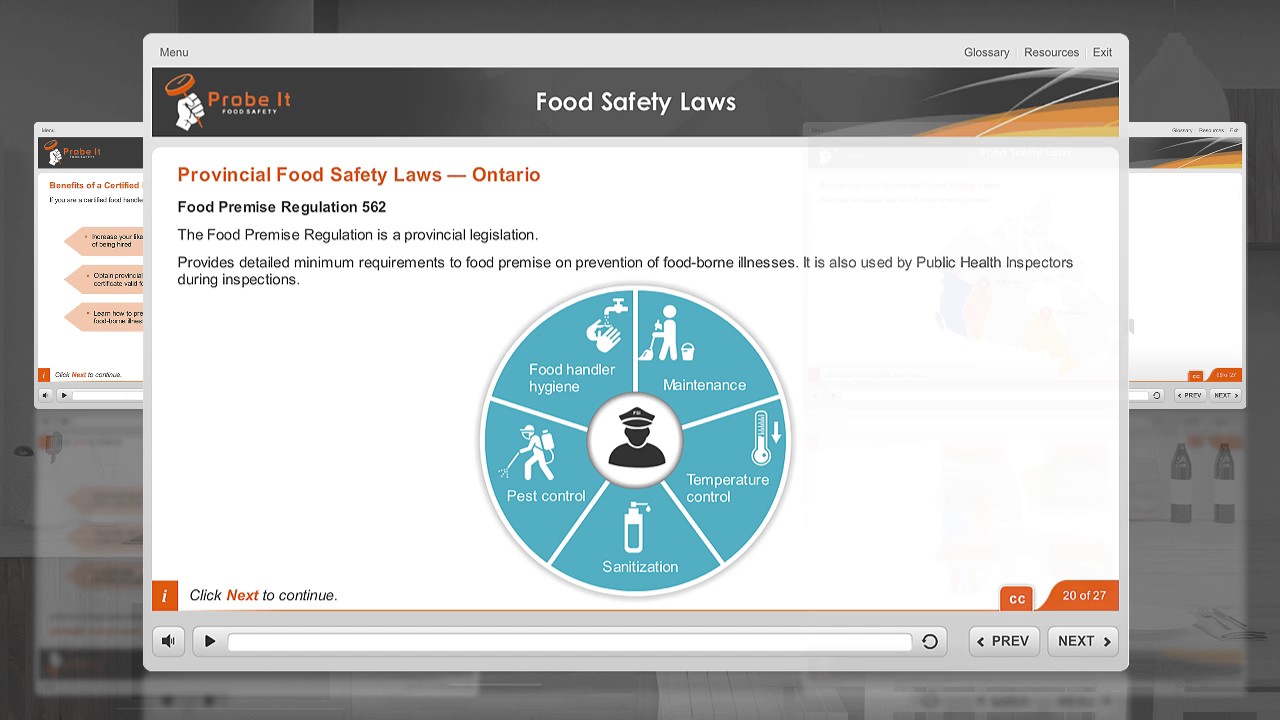The image size is (1280, 720).
Task: Select the Pest control sprayer icon
Action: (528, 453)
